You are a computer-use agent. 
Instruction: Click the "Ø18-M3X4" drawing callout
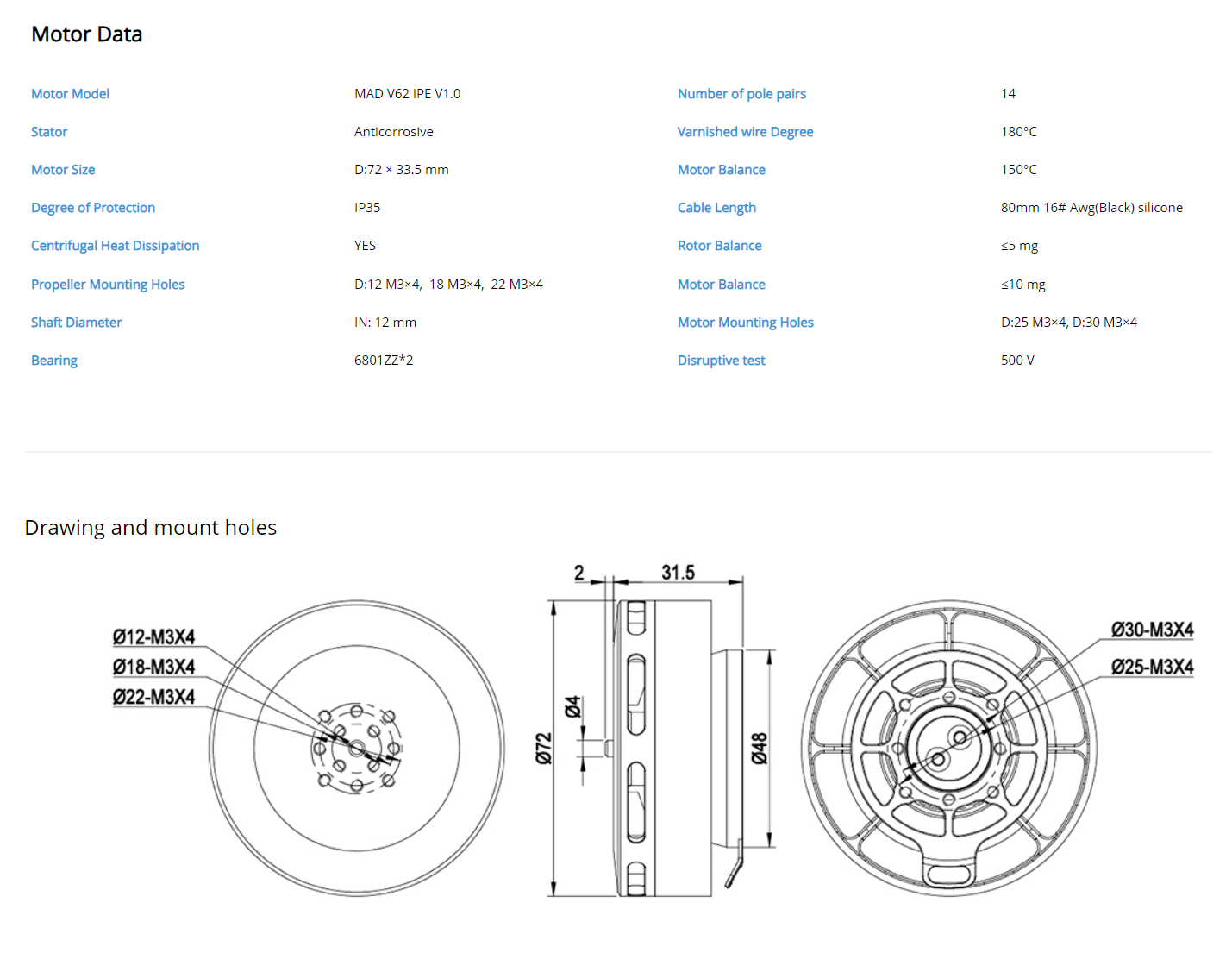tap(154, 668)
